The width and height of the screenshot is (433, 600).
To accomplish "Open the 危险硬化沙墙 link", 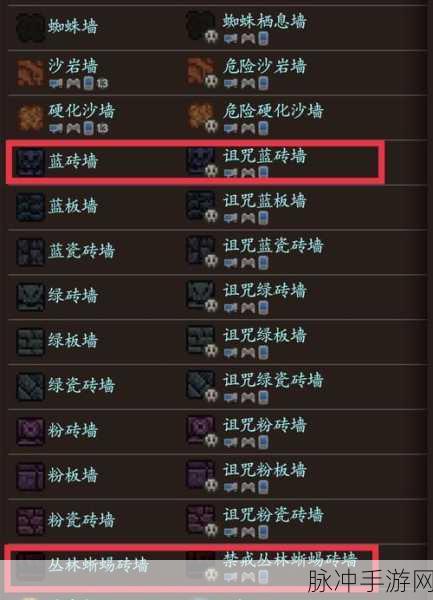I will coord(273,111).
